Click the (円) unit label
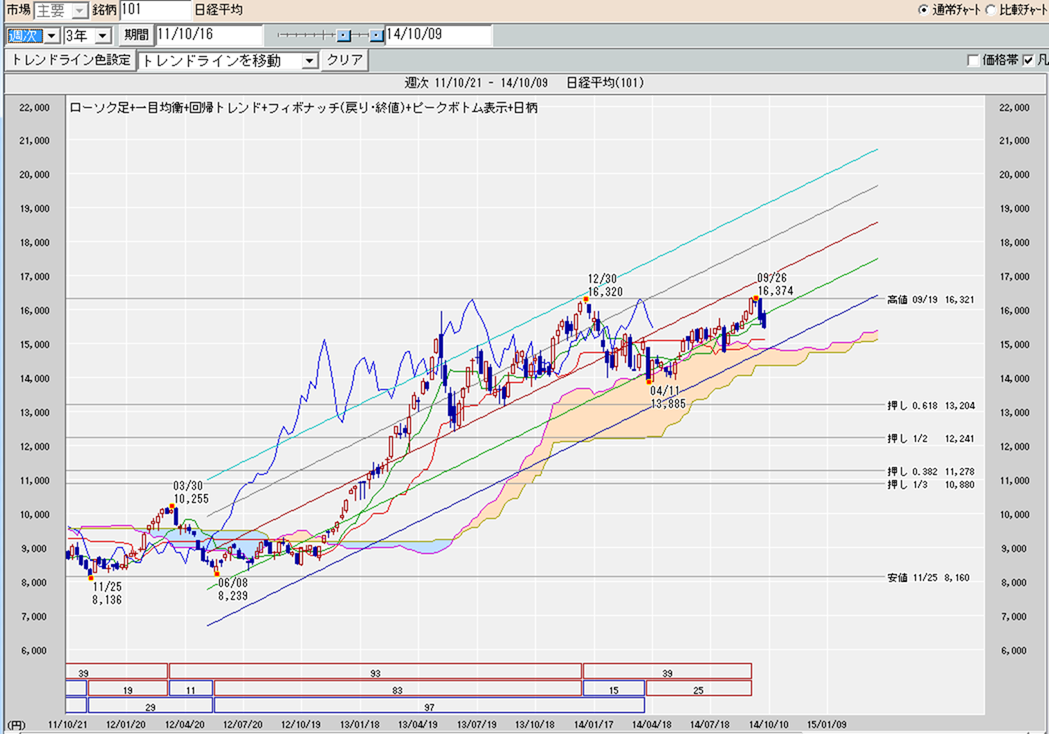This screenshot has width=1049, height=734. (16, 725)
